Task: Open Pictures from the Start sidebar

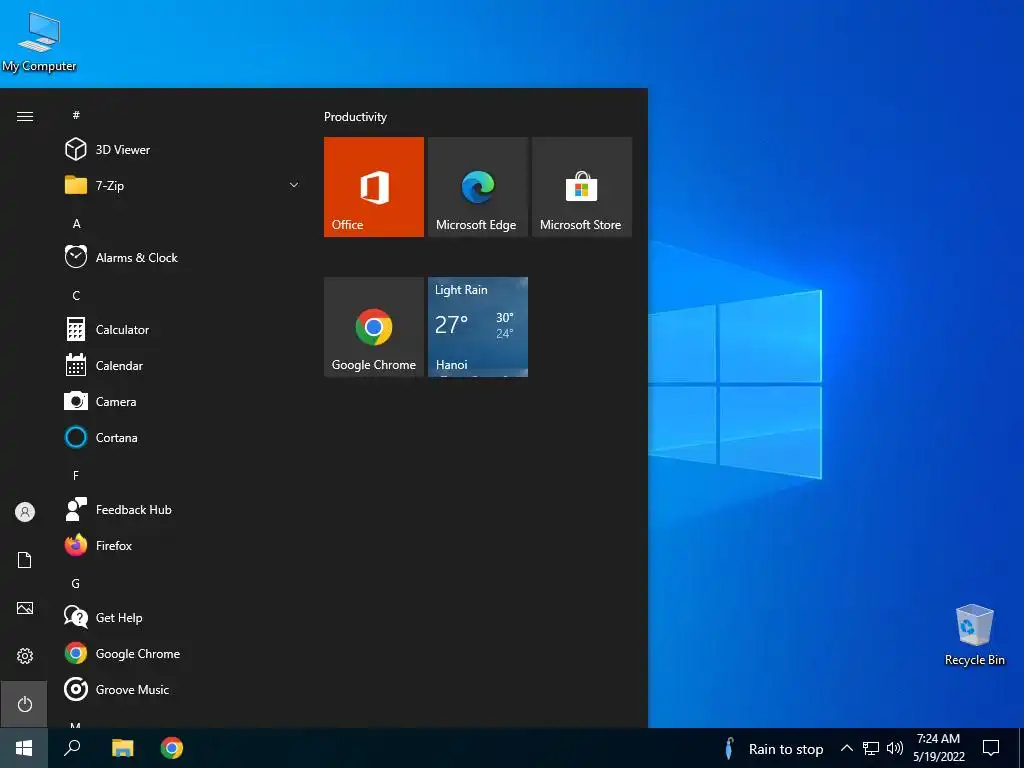Action: click(25, 608)
